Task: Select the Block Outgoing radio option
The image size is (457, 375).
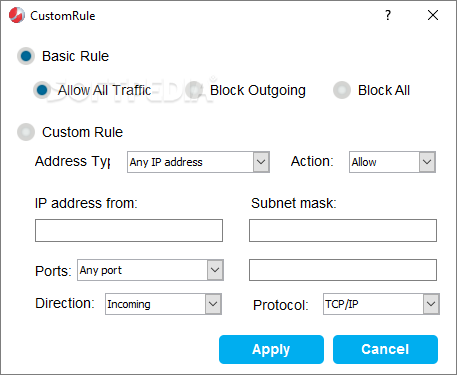Action: [194, 90]
